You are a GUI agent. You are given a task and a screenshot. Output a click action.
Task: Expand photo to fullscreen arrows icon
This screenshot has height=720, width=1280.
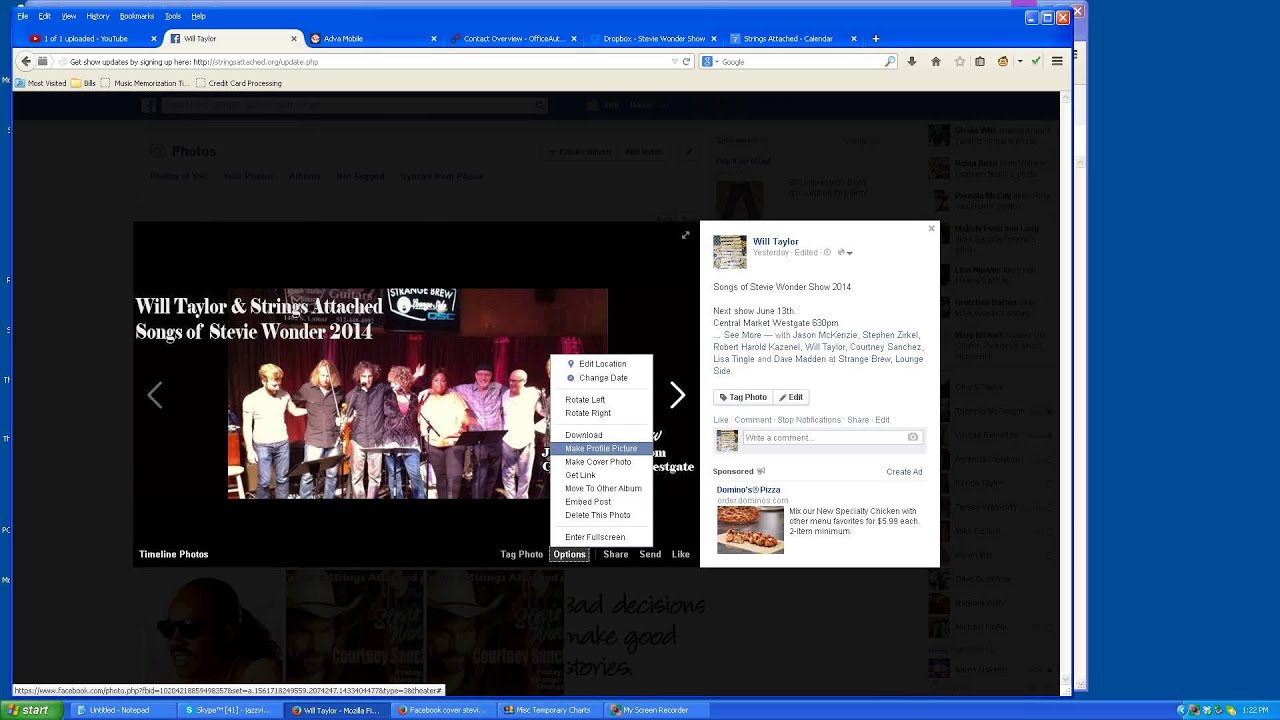(x=685, y=235)
